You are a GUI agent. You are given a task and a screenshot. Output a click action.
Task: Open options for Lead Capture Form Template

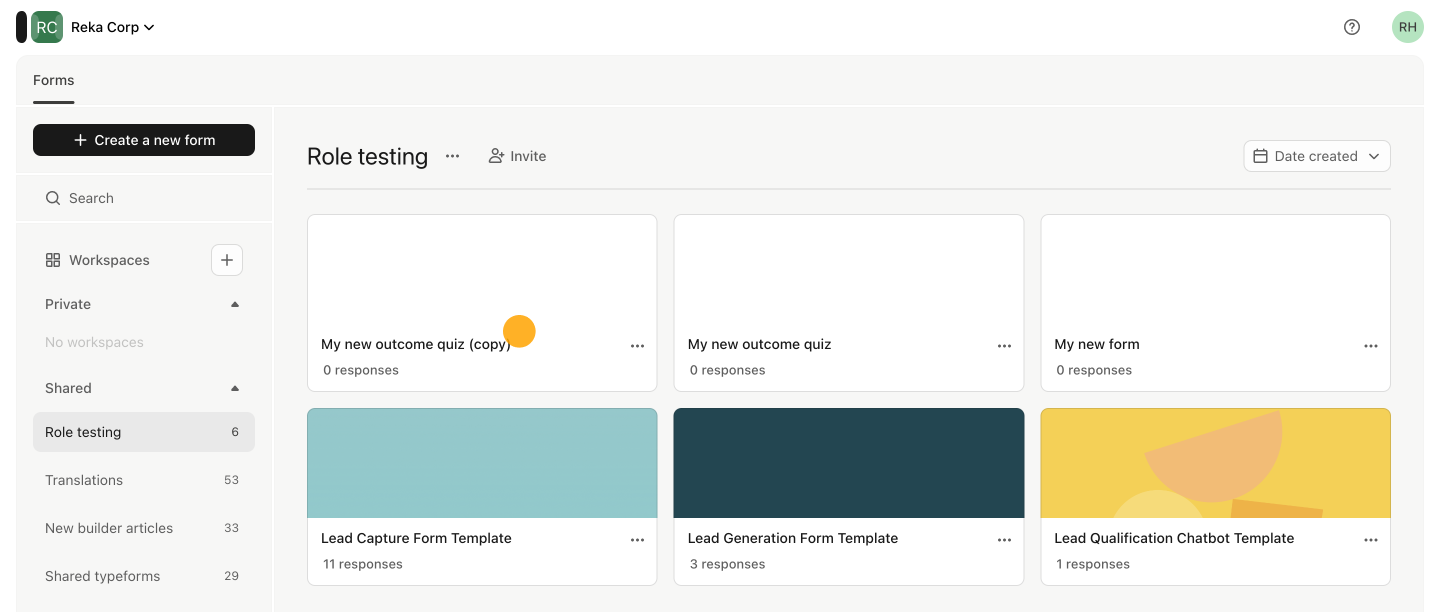point(638,540)
